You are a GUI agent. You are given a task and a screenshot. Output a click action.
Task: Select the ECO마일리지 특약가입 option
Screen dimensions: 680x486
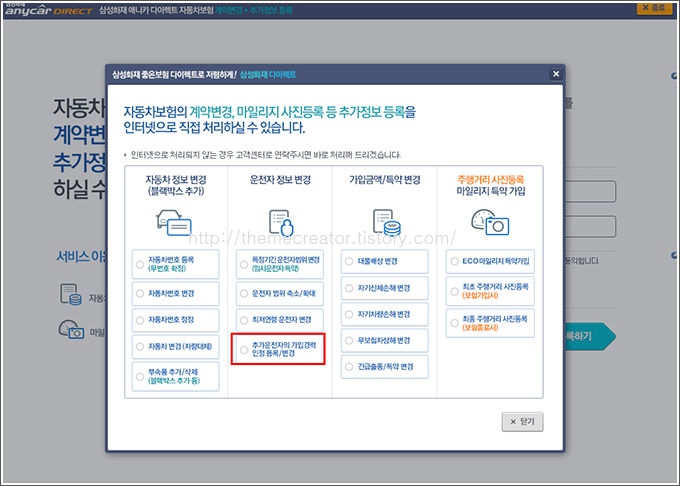pyautogui.click(x=490, y=261)
